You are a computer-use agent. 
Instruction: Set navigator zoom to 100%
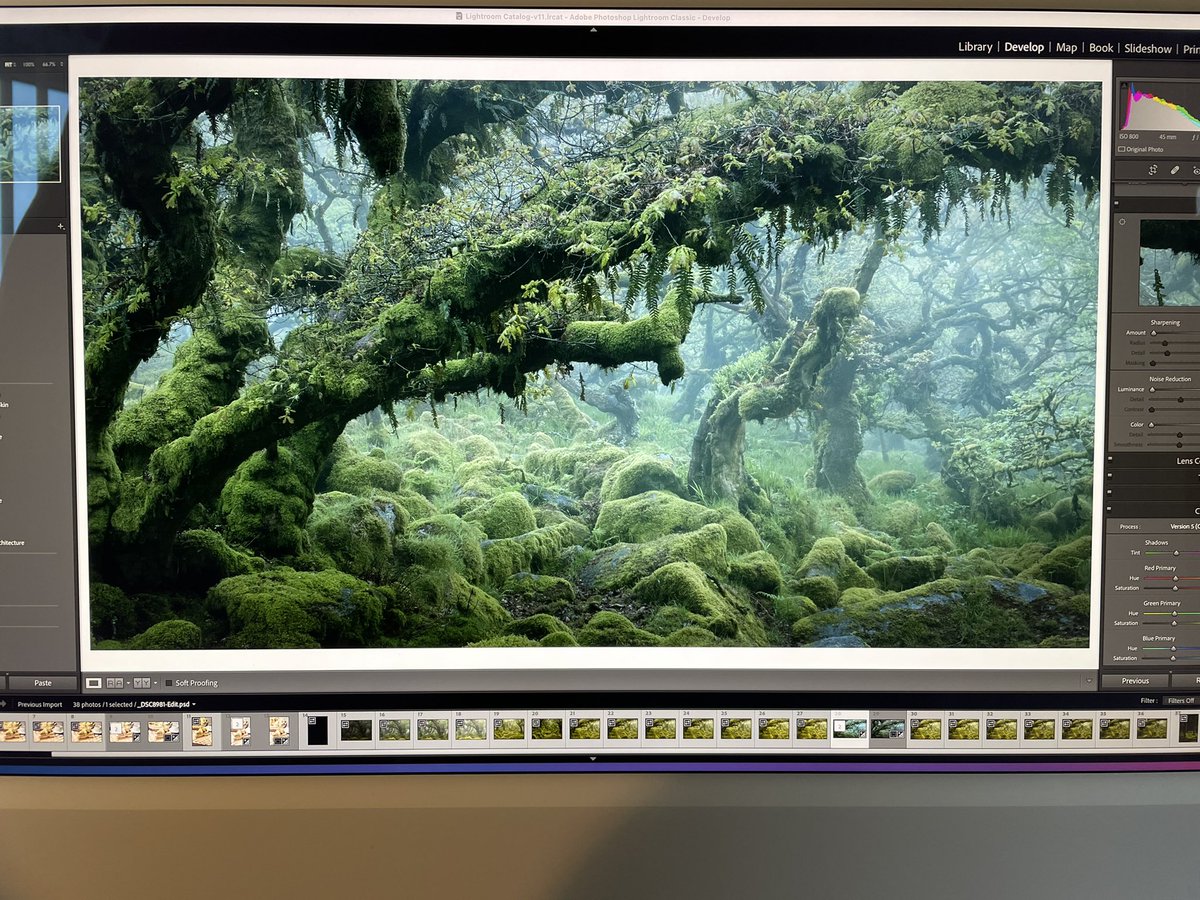click(28, 65)
